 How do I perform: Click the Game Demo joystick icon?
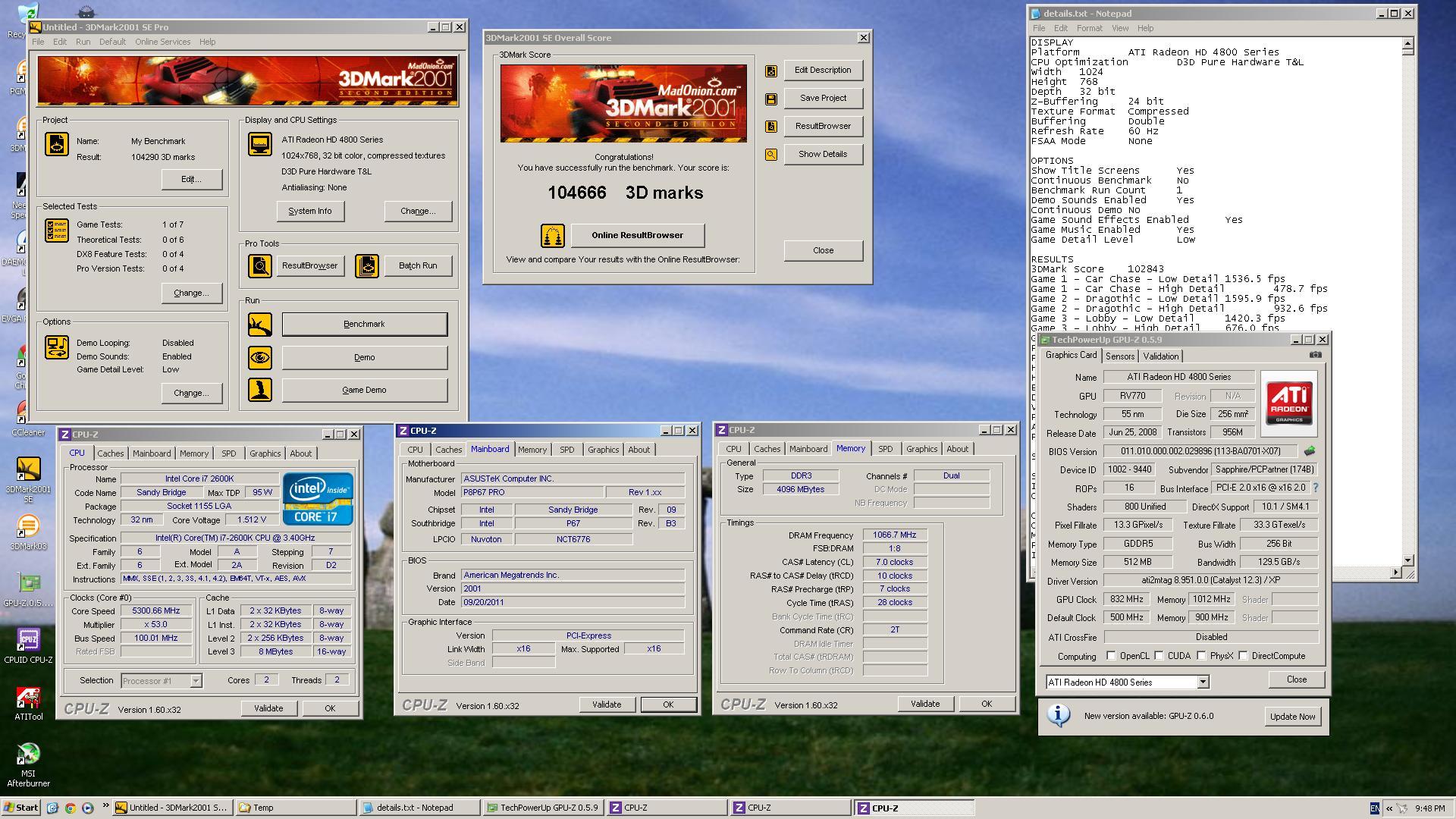coord(260,390)
